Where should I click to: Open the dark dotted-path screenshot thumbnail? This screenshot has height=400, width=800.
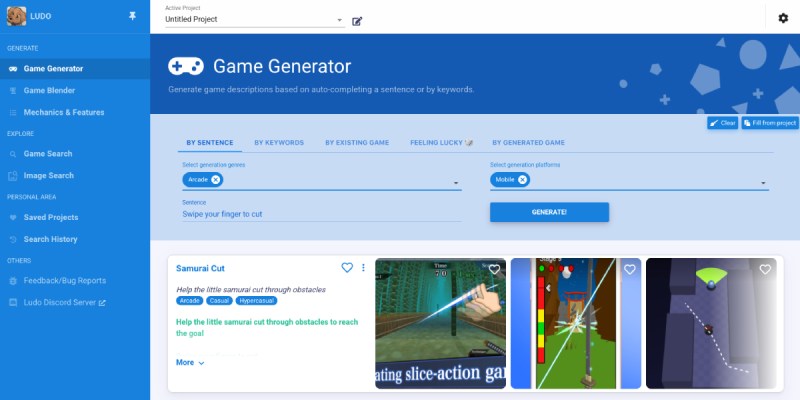click(x=711, y=323)
